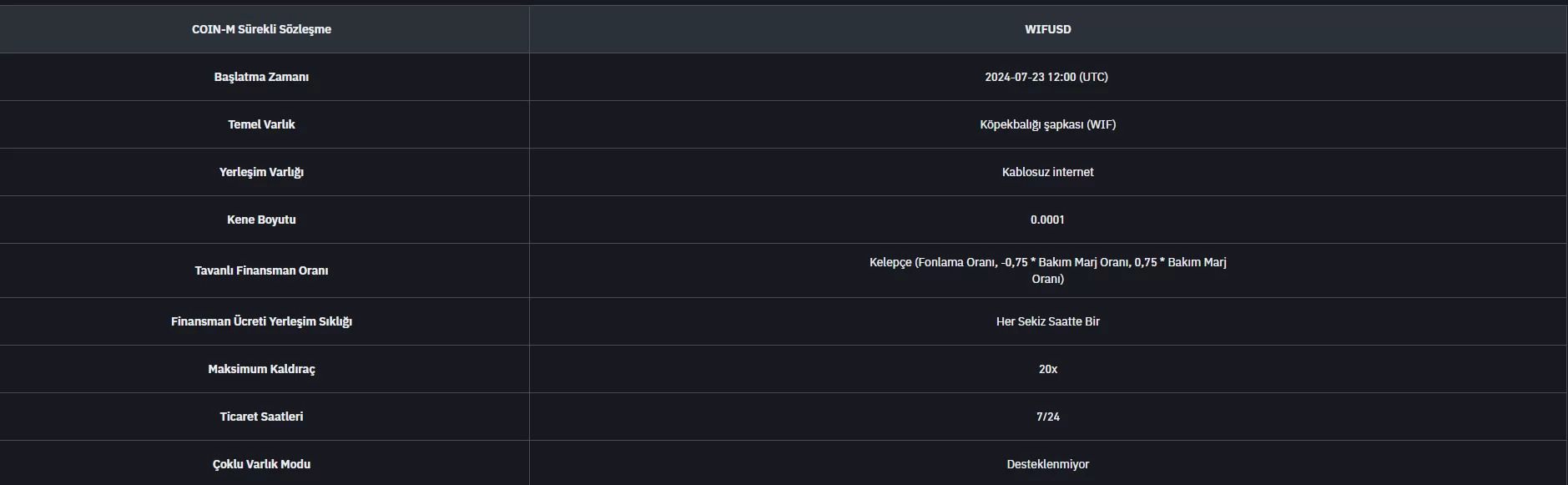This screenshot has height=485, width=1568.
Task: Click the Kene Boyutu label
Action: (x=261, y=220)
